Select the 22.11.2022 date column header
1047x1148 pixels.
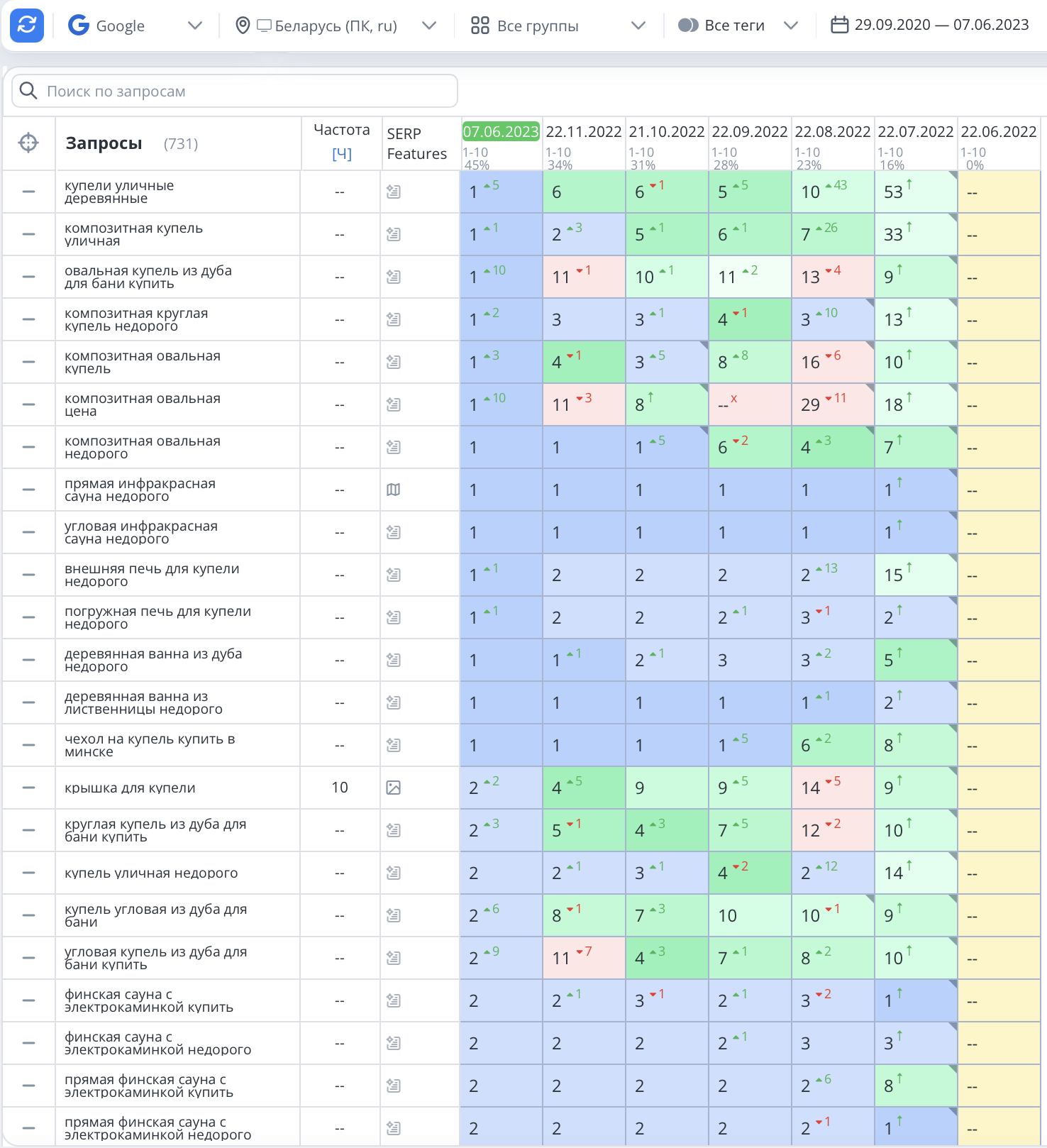click(584, 131)
